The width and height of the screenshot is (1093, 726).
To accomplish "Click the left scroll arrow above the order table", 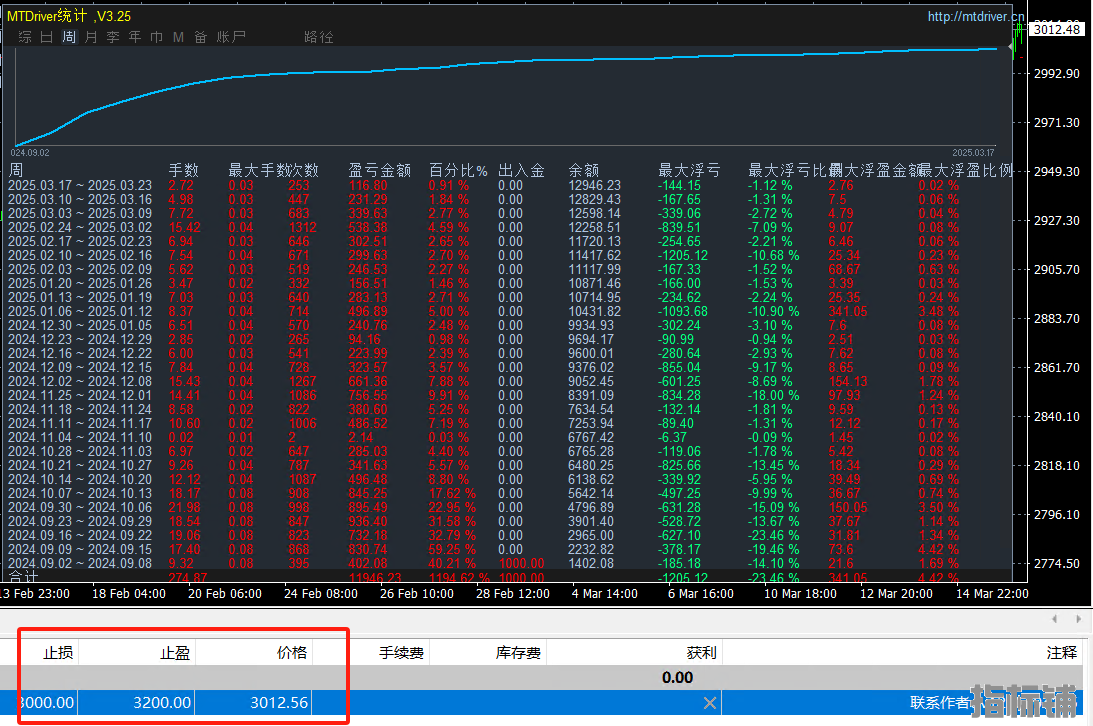I will (x=1056, y=620).
